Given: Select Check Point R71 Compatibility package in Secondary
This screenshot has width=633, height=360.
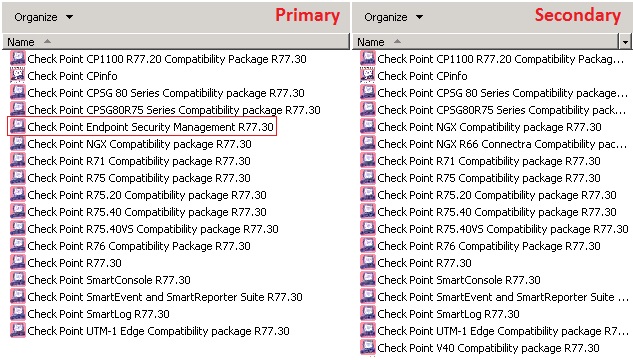Looking at the screenshot, I should (x=489, y=161).
